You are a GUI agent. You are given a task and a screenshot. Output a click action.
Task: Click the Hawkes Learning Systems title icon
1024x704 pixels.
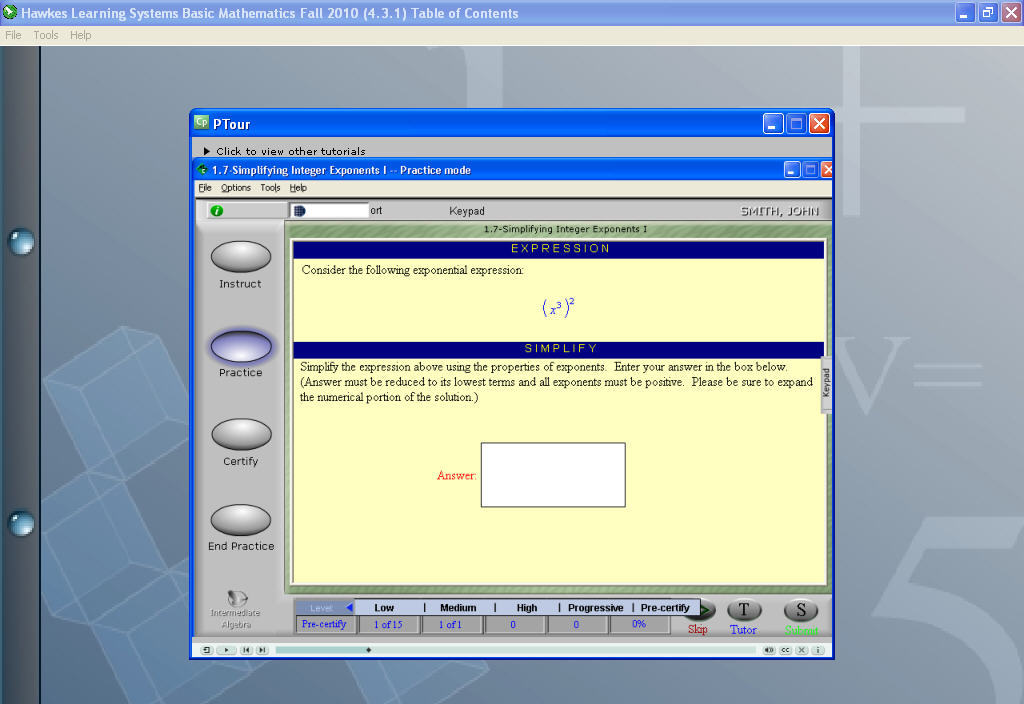coord(10,12)
